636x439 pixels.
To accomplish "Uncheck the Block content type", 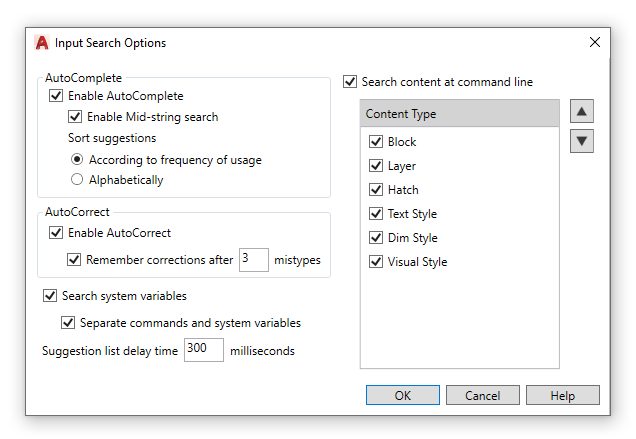I will pyautogui.click(x=376, y=142).
